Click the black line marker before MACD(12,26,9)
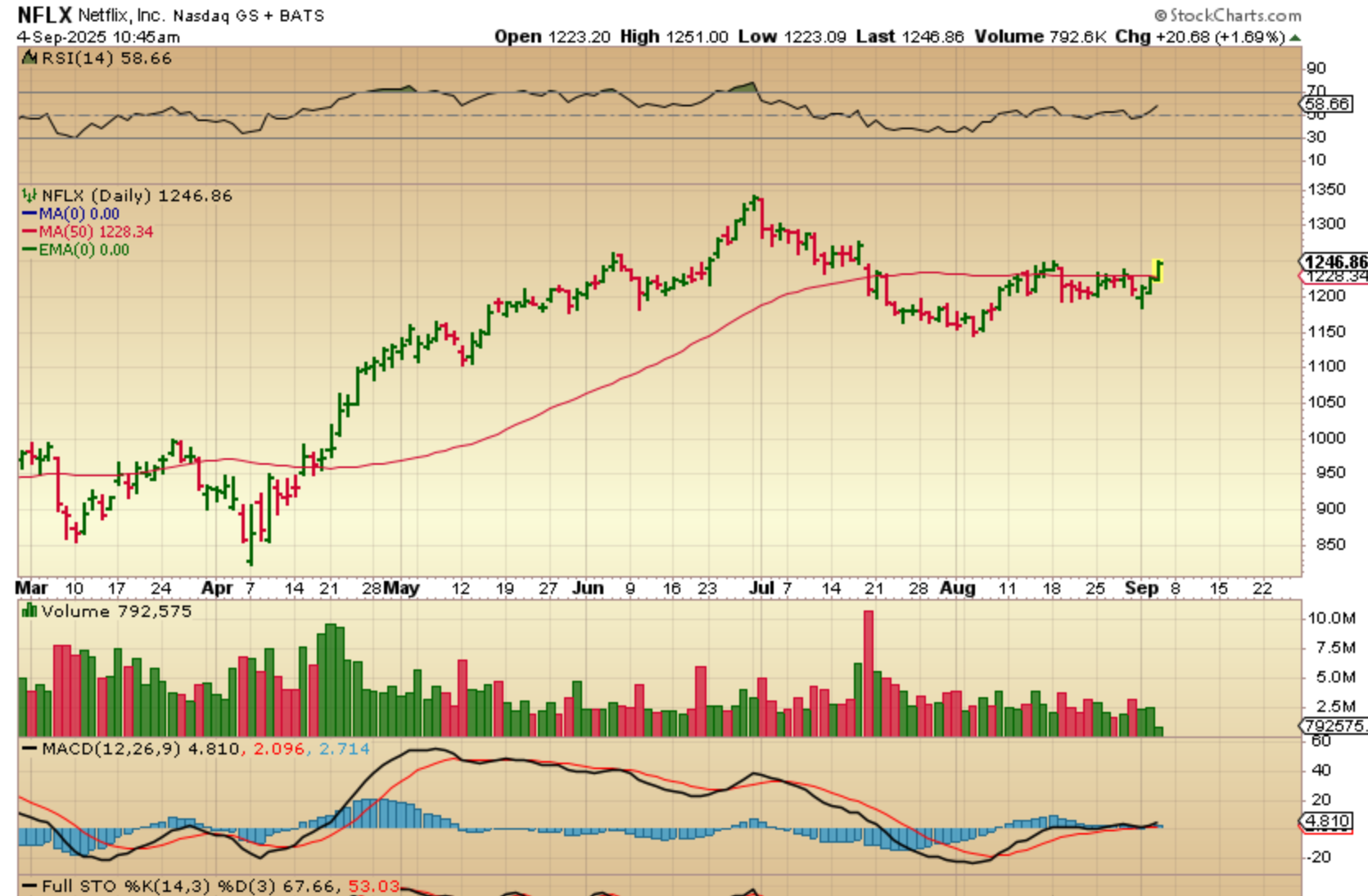Image resolution: width=1368 pixels, height=896 pixels. 29,750
